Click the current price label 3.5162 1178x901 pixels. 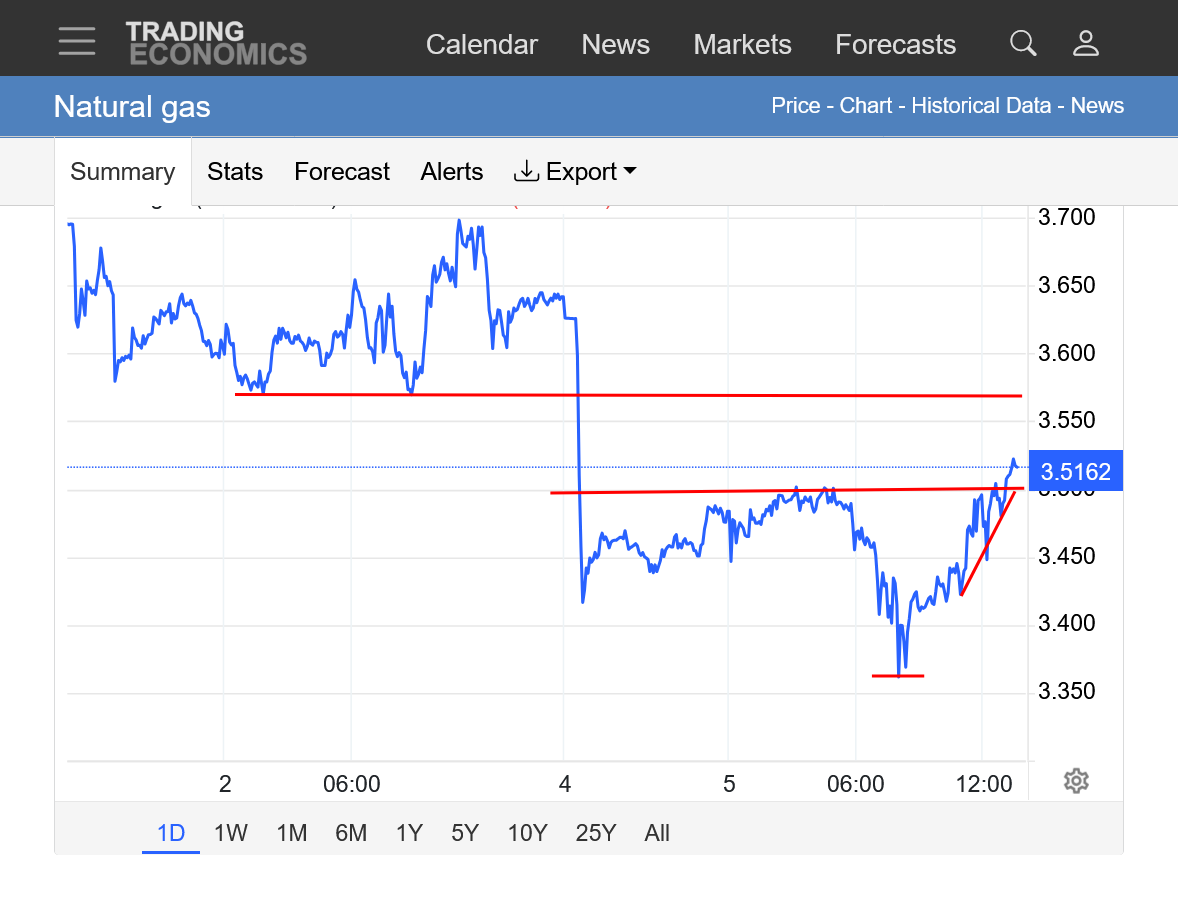[1075, 472]
